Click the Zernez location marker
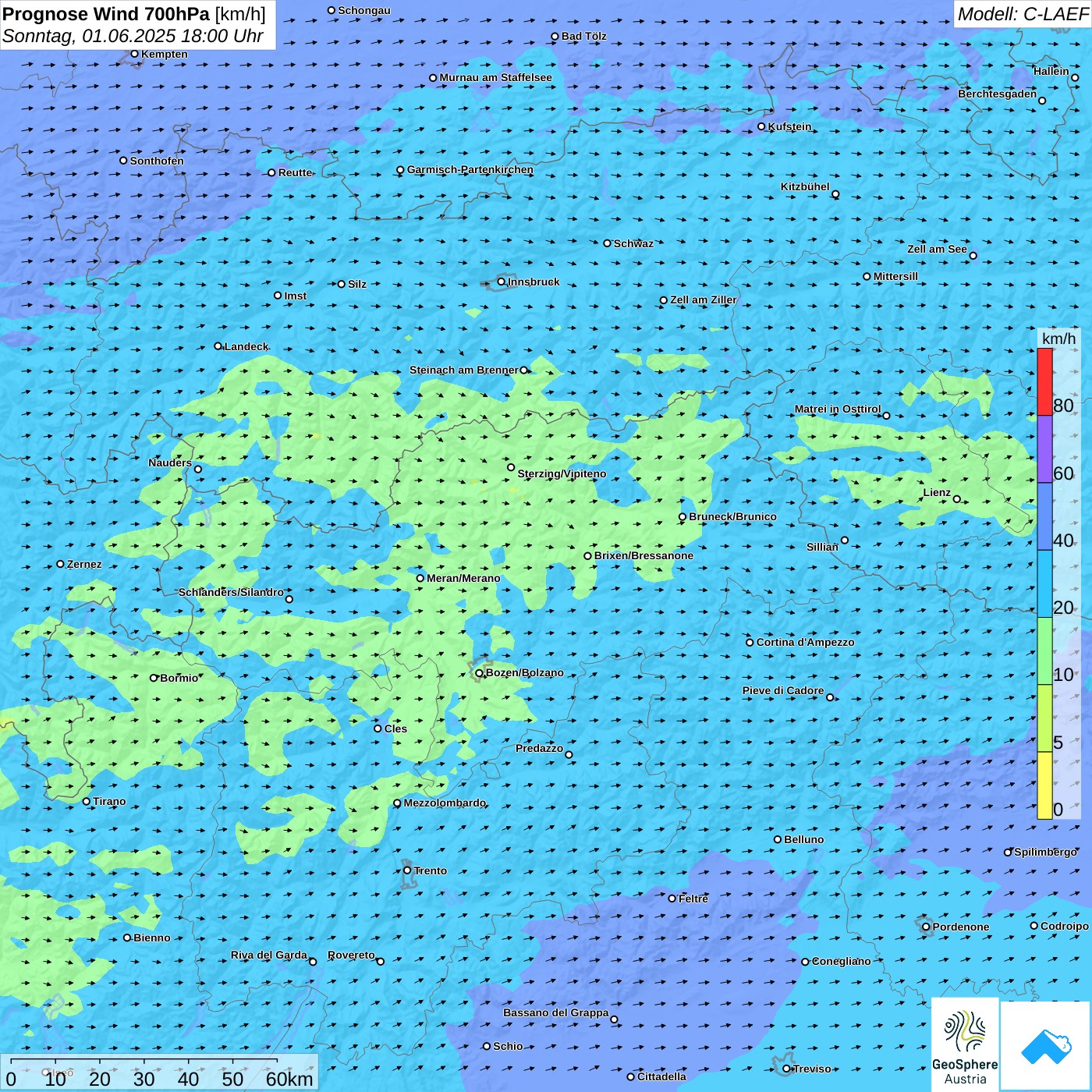The image size is (1092, 1092). pos(61,564)
